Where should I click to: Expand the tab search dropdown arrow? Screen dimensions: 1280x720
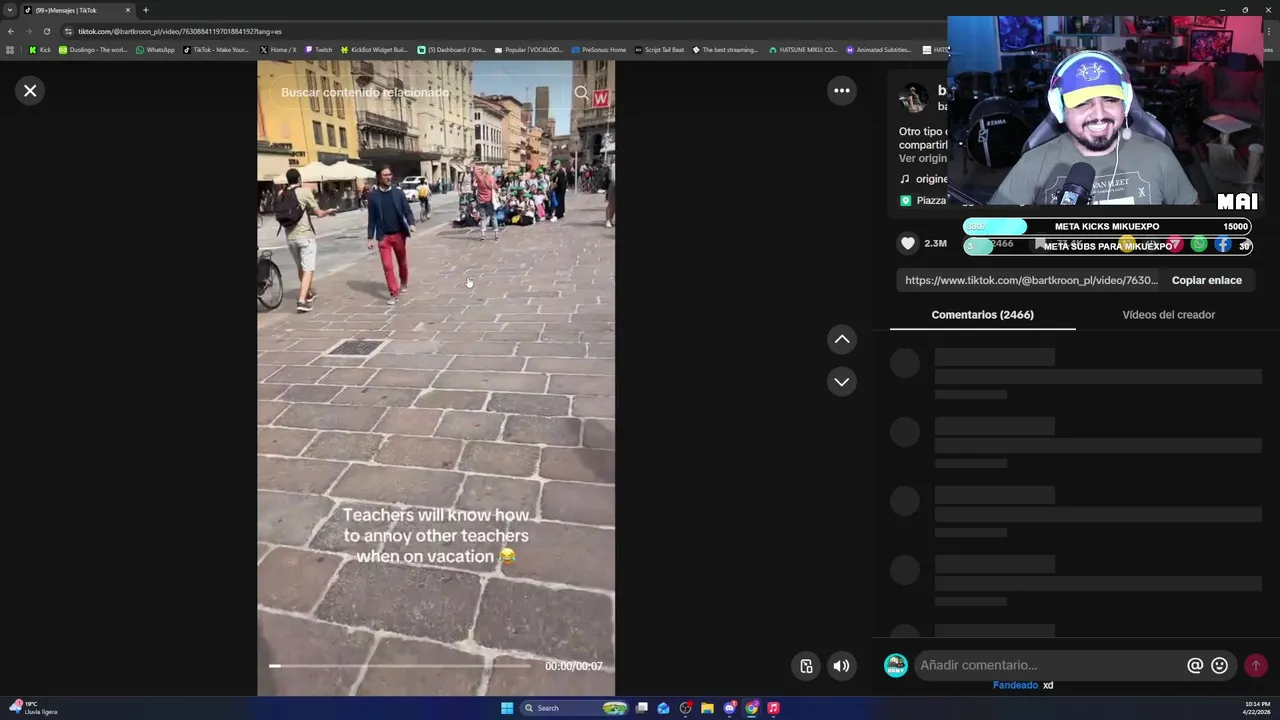(10, 10)
